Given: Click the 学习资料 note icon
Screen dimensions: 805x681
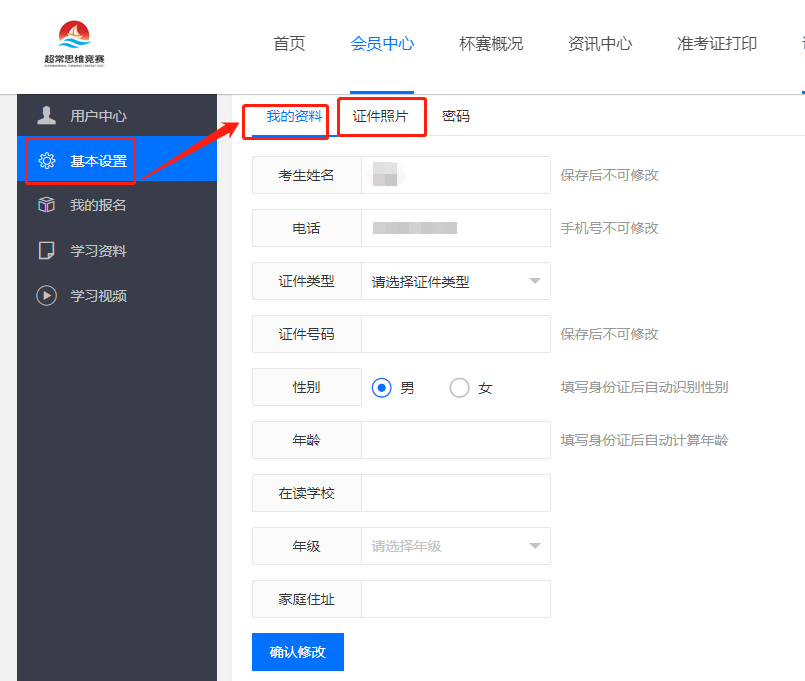Looking at the screenshot, I should pyautogui.click(x=47, y=251).
